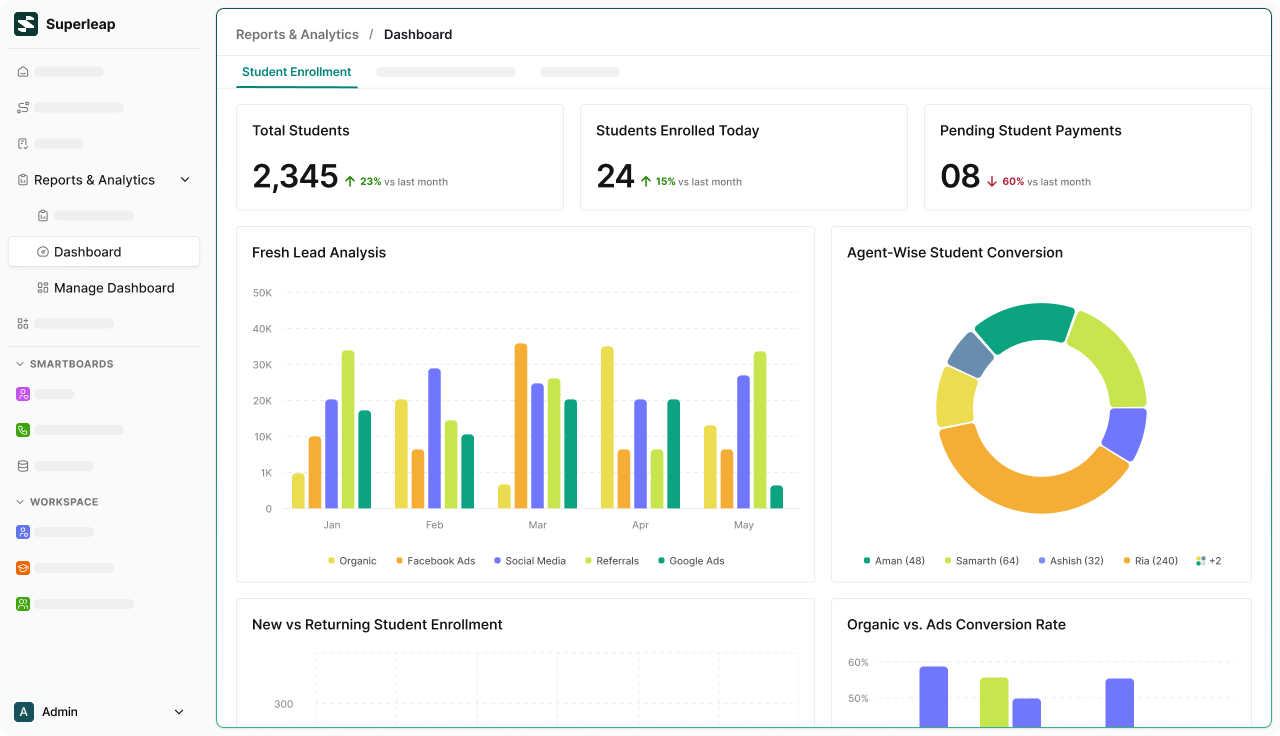Open the blue person icon under Workspace
Screen dimensions: 1280x736
tap(23, 532)
